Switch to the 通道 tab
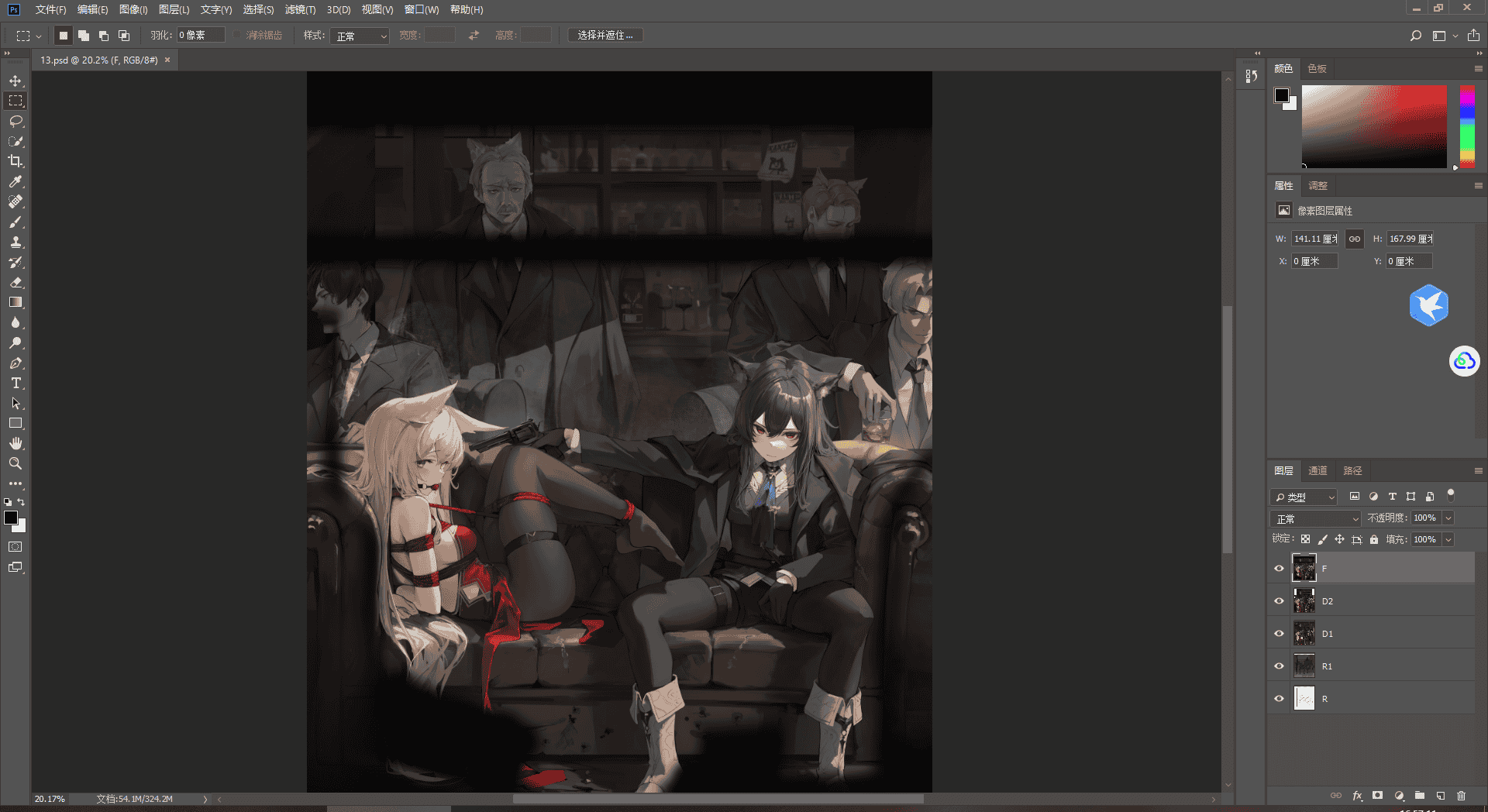This screenshot has height=812, width=1488. click(x=1317, y=470)
